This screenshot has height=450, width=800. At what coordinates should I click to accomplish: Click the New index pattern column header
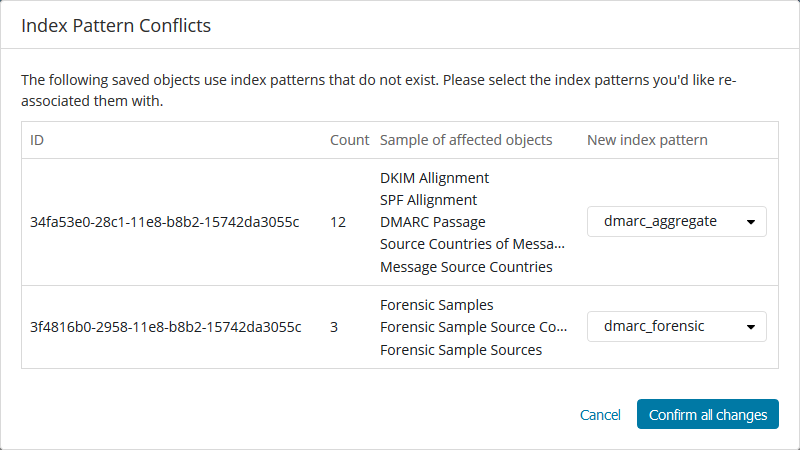tap(647, 140)
